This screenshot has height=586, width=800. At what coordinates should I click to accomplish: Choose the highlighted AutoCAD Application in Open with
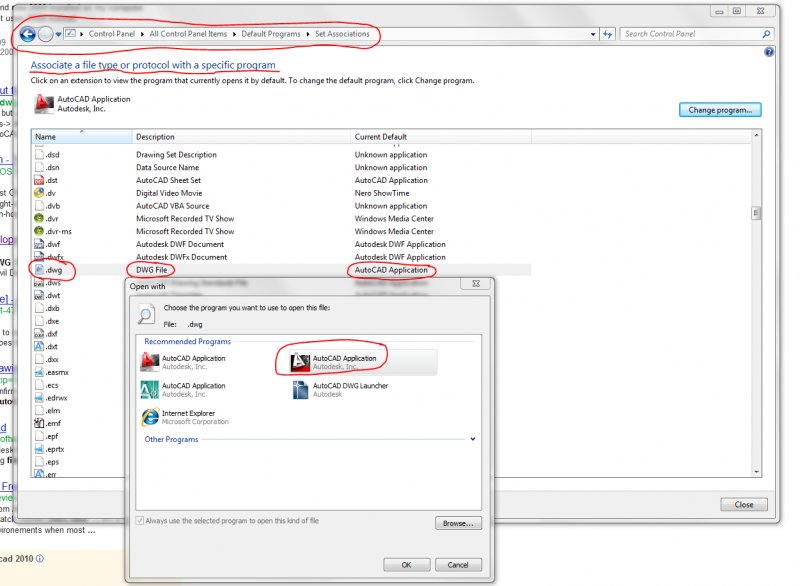click(363, 362)
